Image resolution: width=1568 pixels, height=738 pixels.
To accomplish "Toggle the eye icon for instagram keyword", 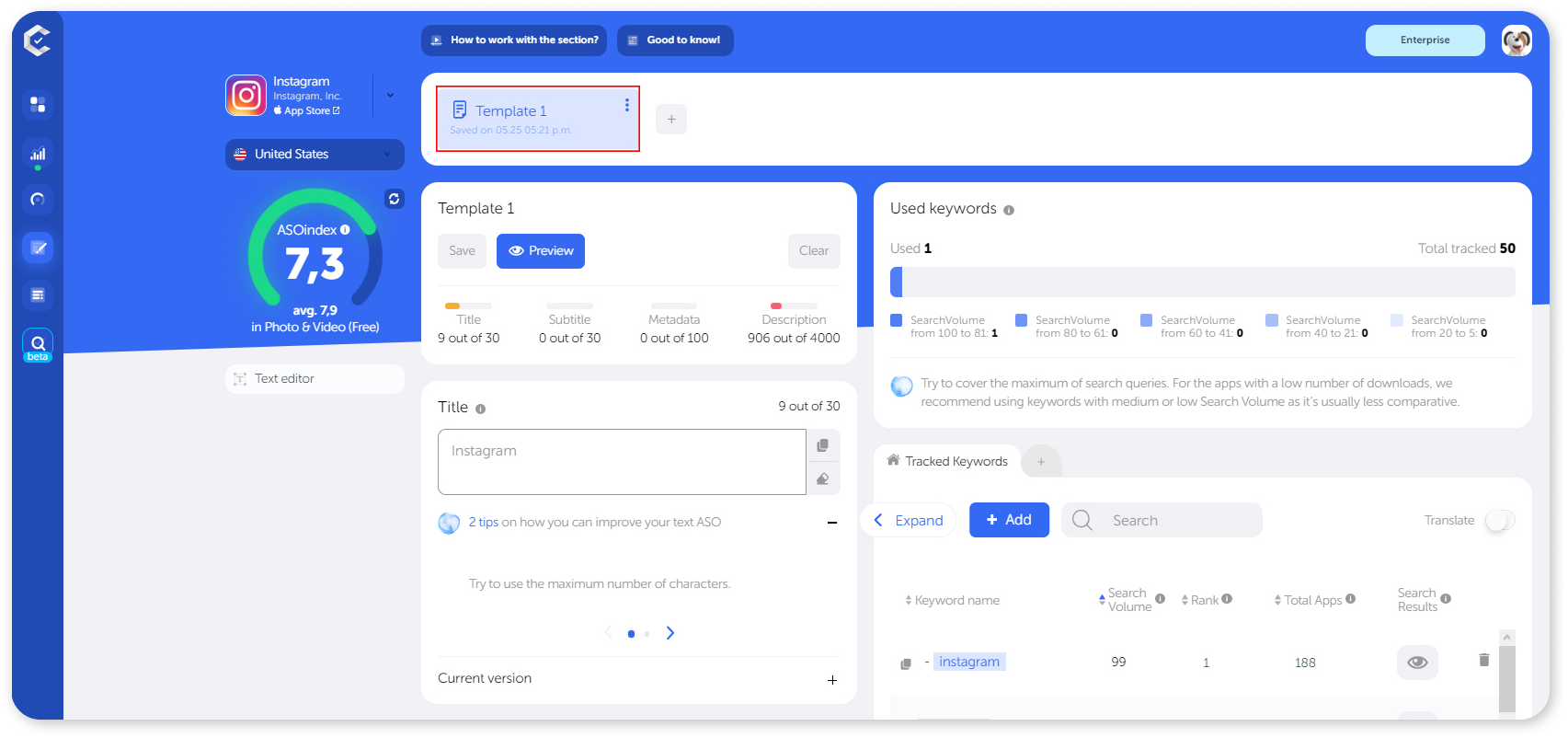I will point(1417,663).
